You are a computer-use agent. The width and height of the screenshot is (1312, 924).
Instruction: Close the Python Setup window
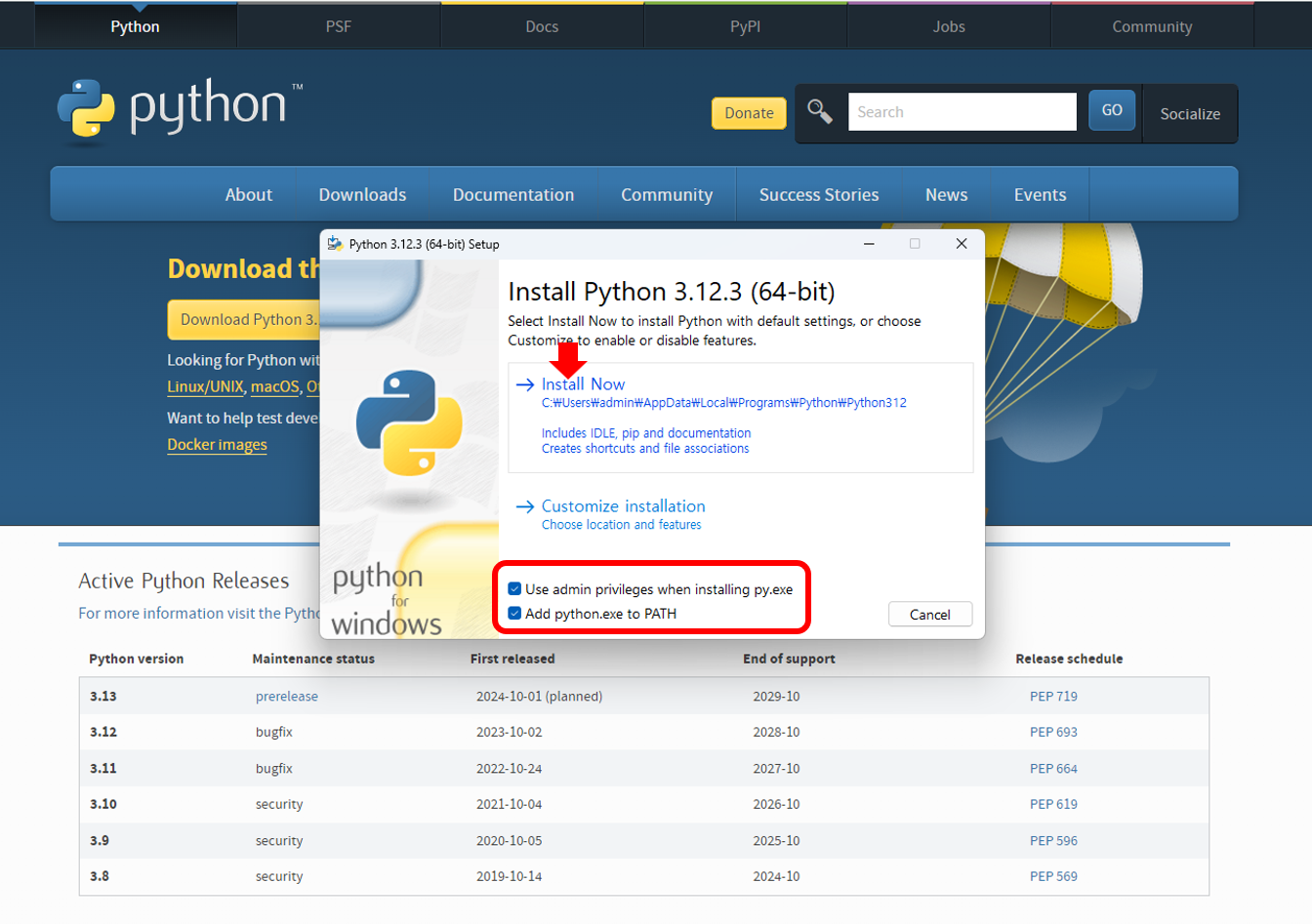tap(962, 244)
